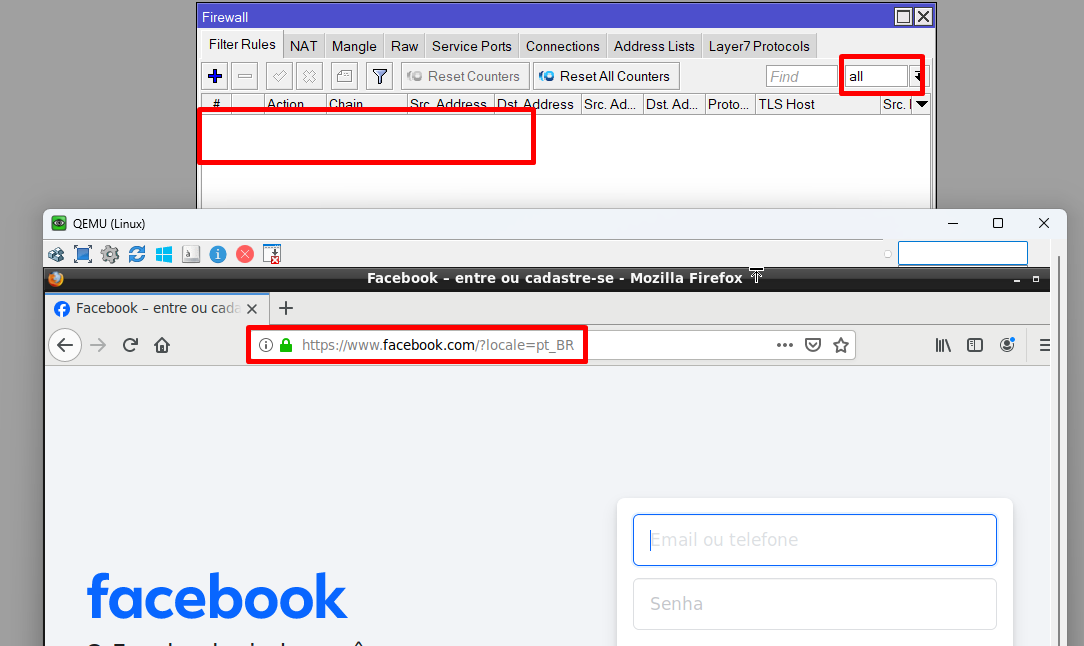Select the Layer7 Protocols tab
This screenshot has width=1084, height=646.
click(x=759, y=46)
